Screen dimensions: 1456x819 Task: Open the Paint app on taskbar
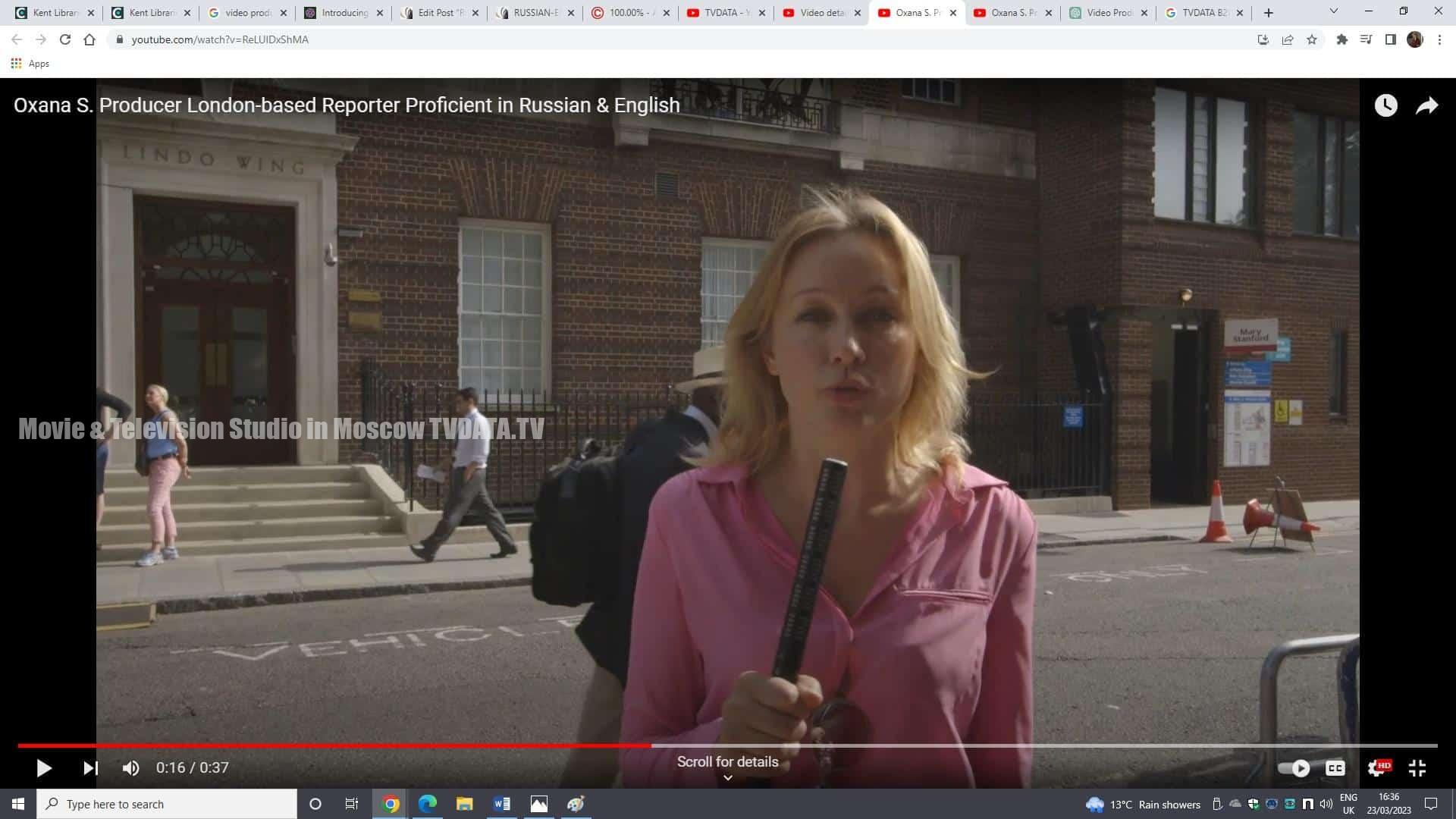576,804
